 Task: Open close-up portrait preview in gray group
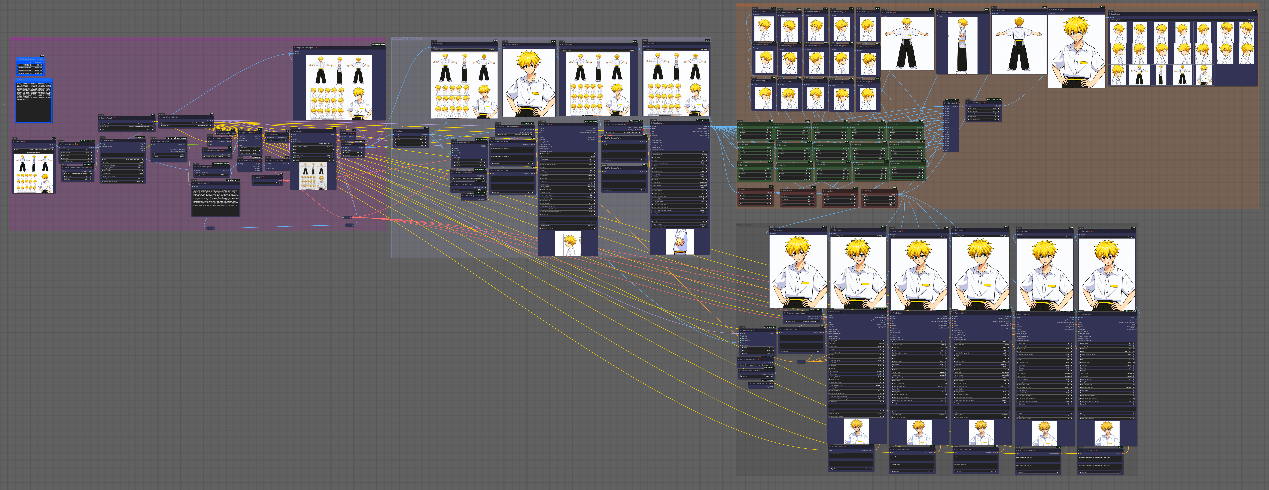coord(529,83)
